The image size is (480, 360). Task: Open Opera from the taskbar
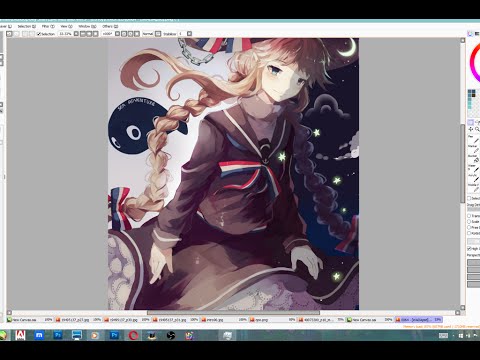coord(133,335)
